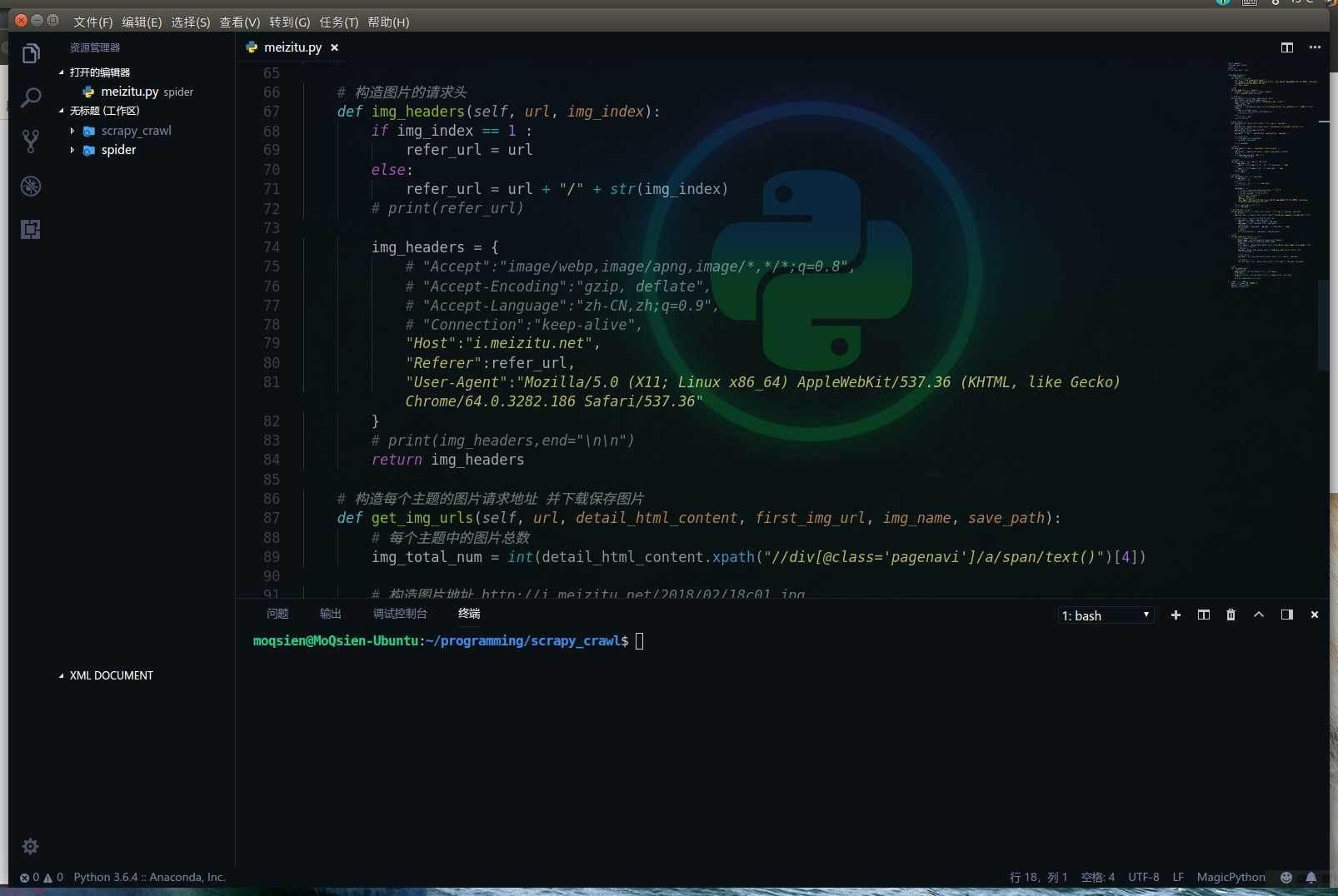This screenshot has width=1338, height=896.
Task: Kill the terminal with trash icon
Action: coord(1231,615)
